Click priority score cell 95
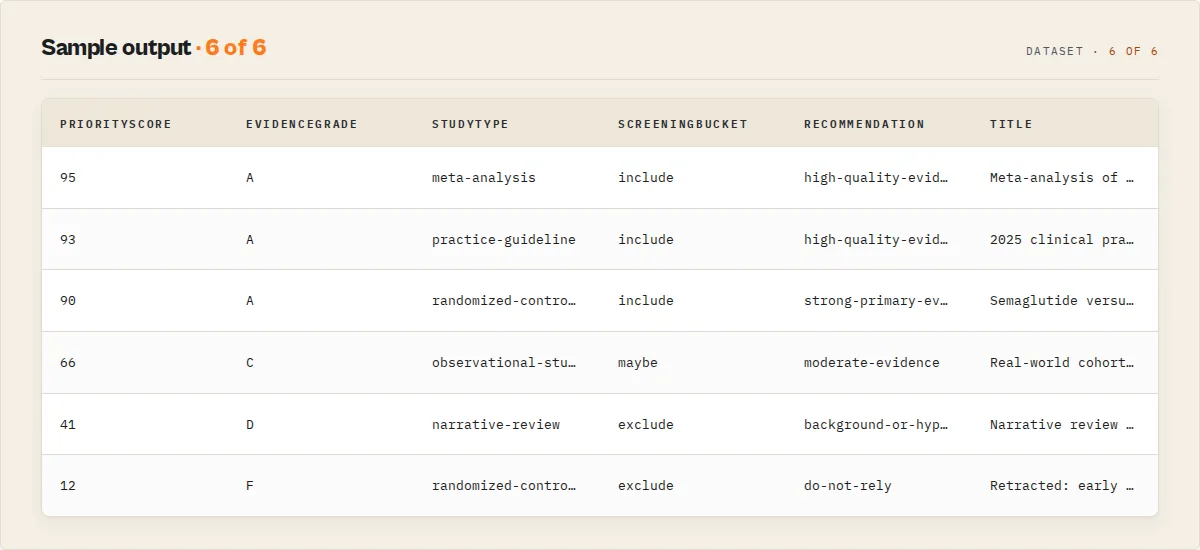 click(68, 178)
